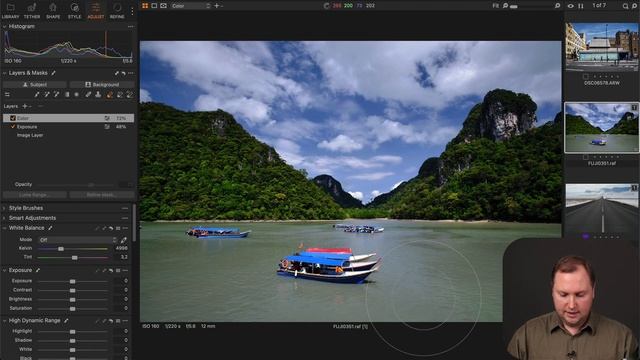Click the browser search magnifier icon

pos(625,6)
